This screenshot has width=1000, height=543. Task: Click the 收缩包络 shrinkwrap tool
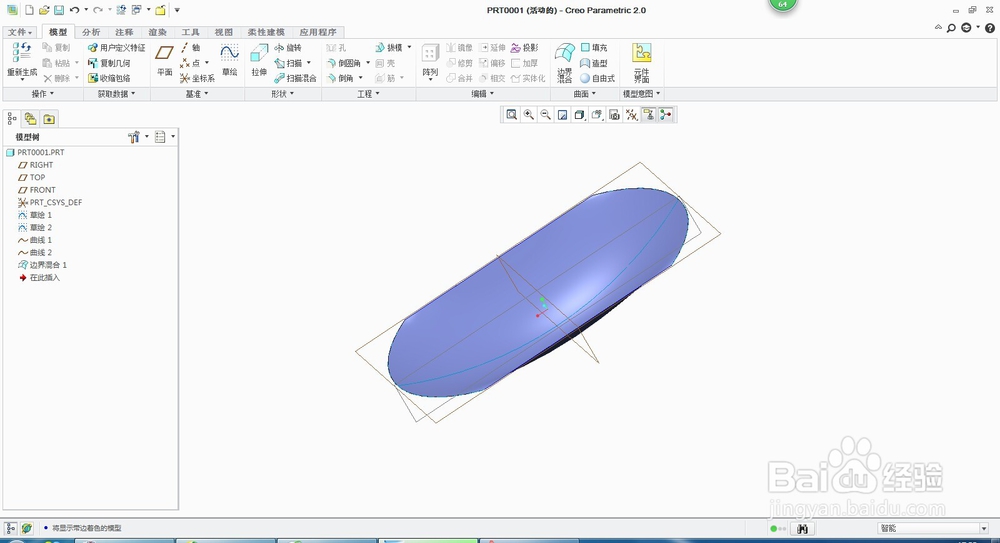click(x=109, y=78)
